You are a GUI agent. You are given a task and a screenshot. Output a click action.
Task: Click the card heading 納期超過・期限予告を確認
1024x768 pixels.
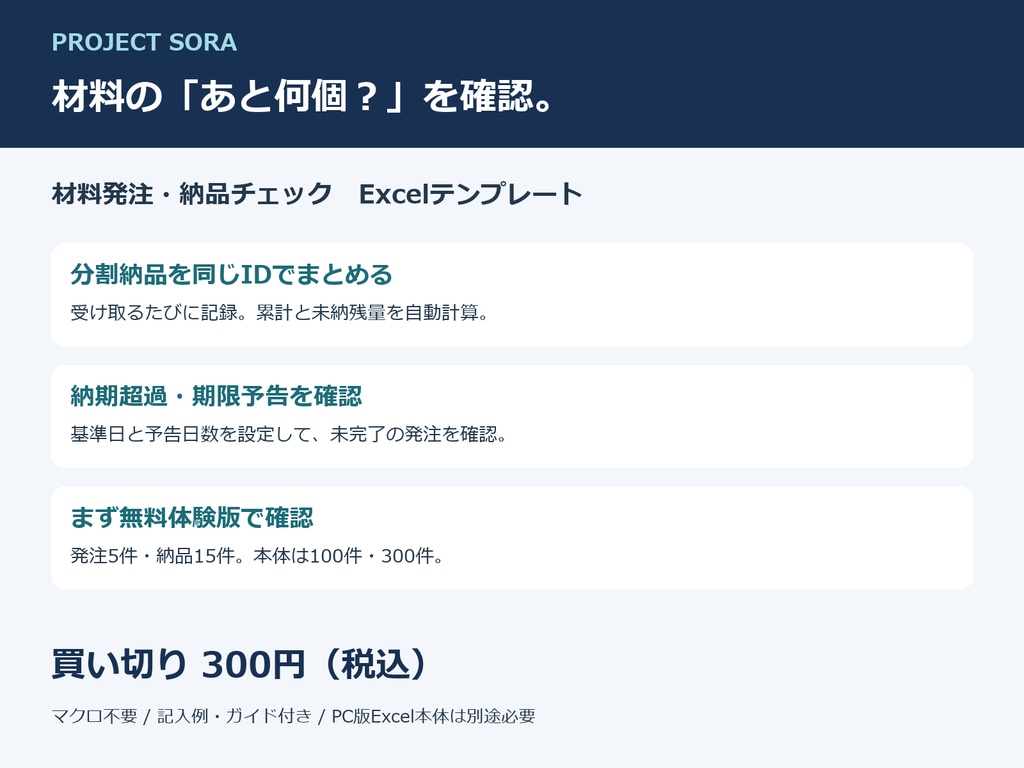click(x=216, y=396)
